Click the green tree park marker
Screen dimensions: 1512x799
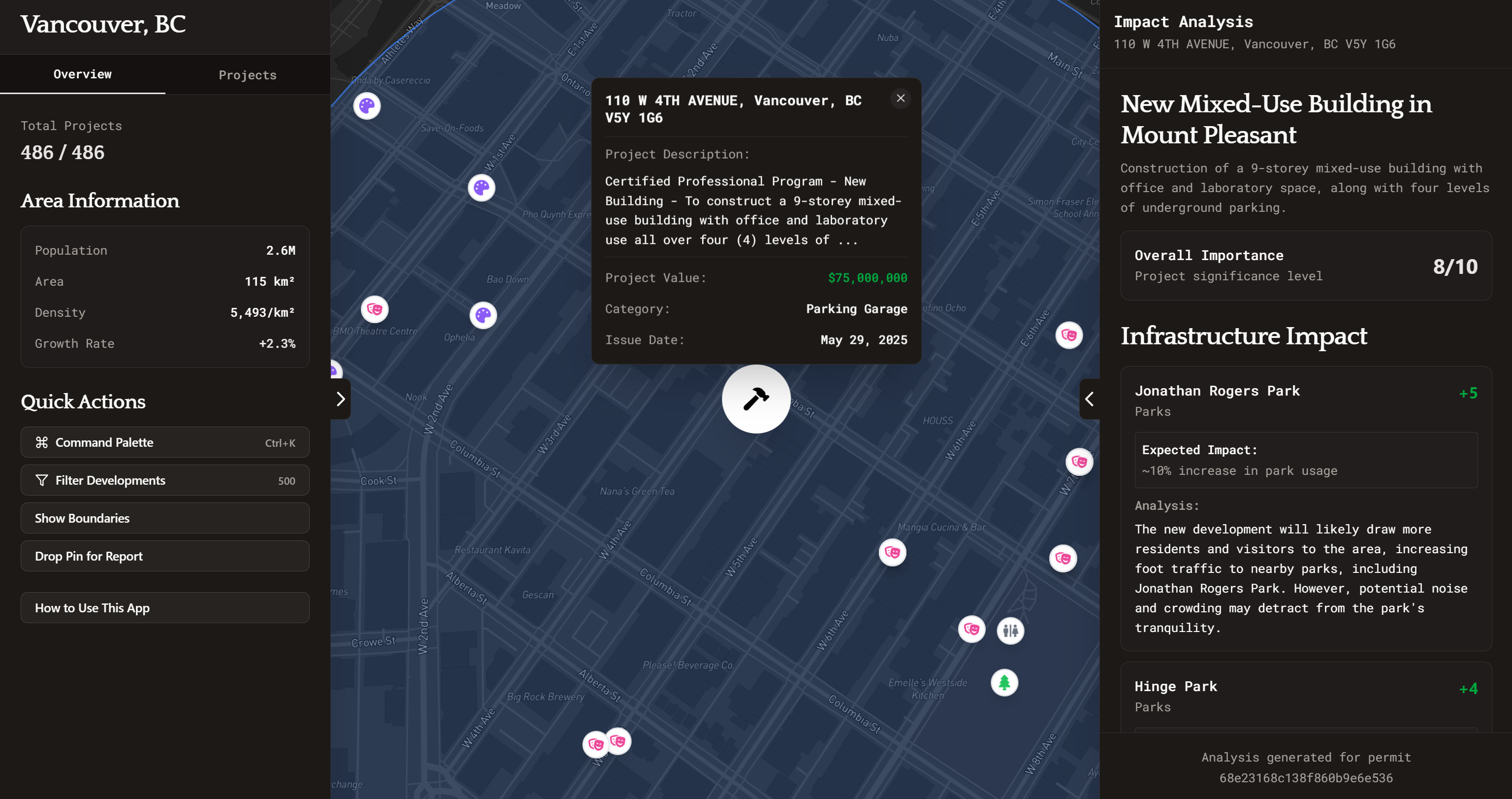(1004, 683)
